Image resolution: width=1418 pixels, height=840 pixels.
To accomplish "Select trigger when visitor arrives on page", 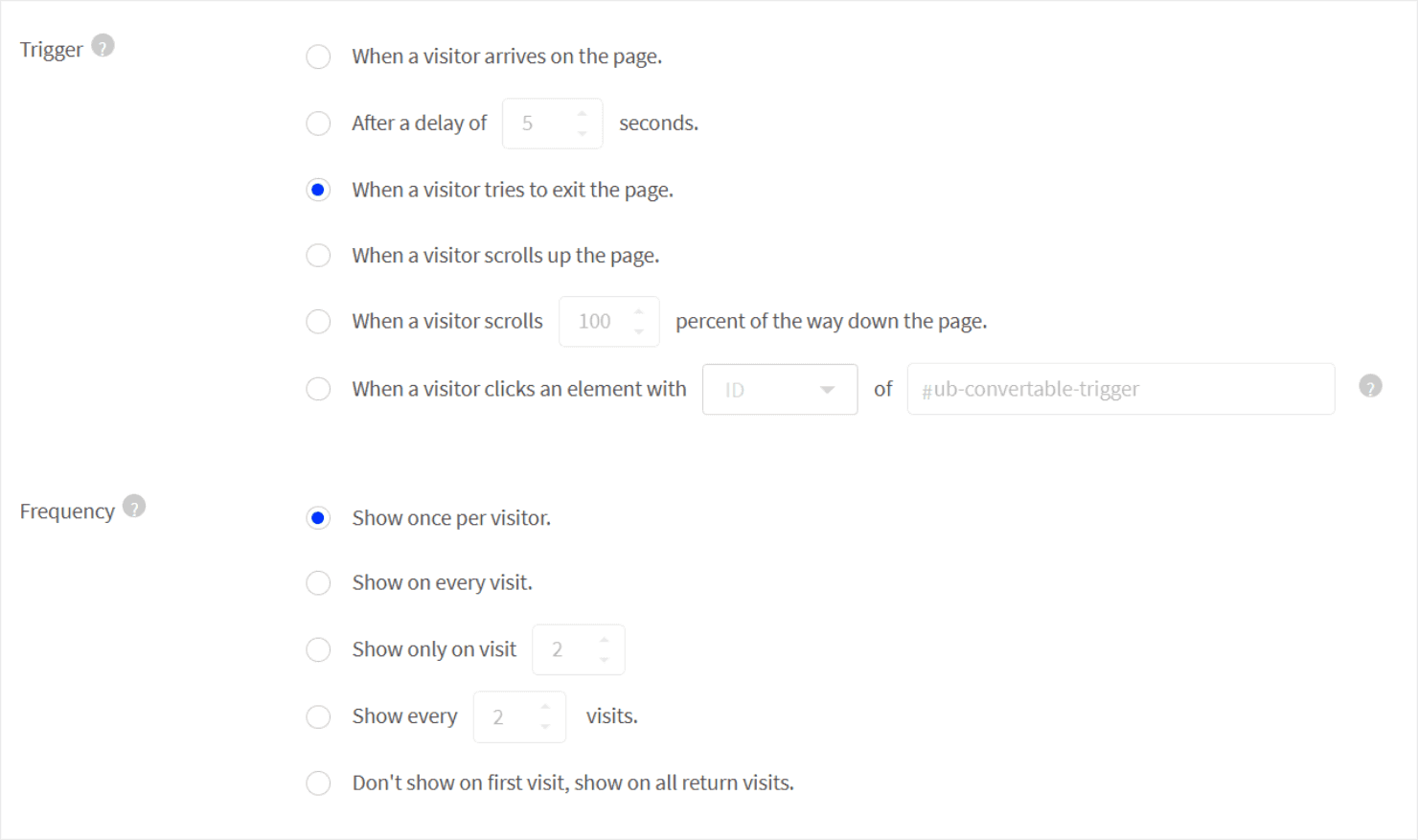I will coord(318,57).
